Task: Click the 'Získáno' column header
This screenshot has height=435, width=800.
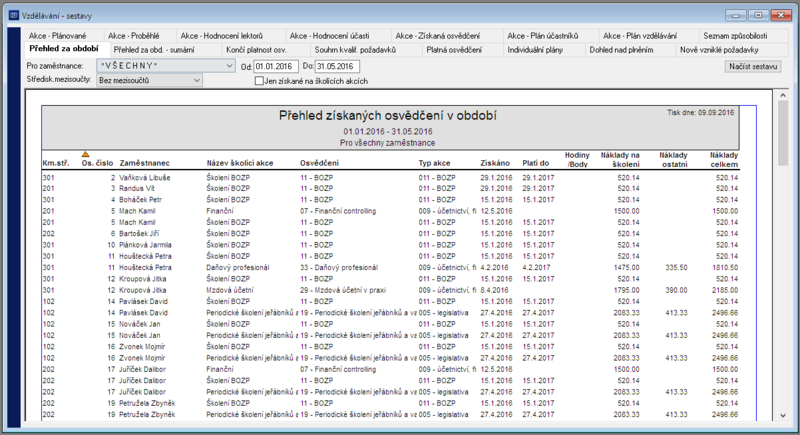Action: [495, 163]
